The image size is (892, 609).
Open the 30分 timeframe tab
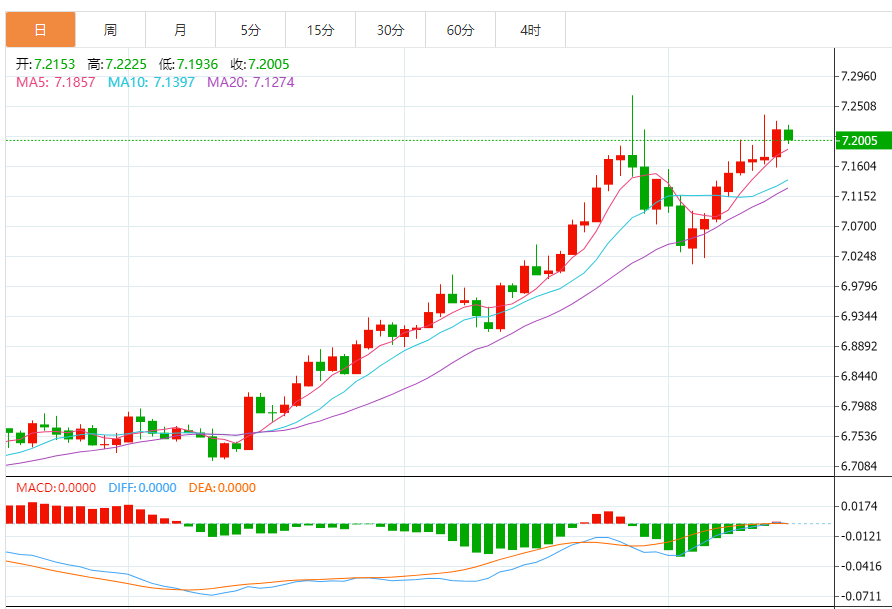point(390,30)
